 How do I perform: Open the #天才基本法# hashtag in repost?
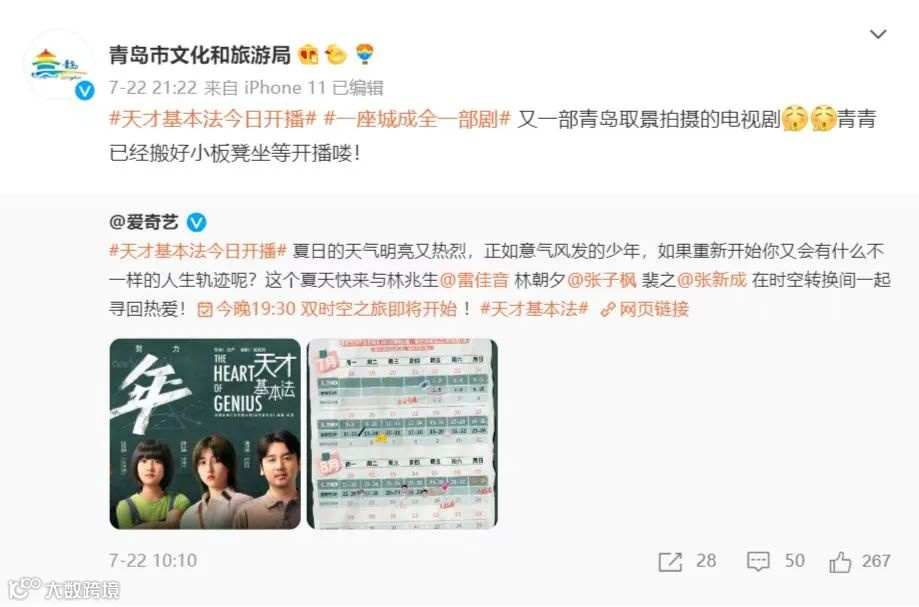tap(534, 309)
